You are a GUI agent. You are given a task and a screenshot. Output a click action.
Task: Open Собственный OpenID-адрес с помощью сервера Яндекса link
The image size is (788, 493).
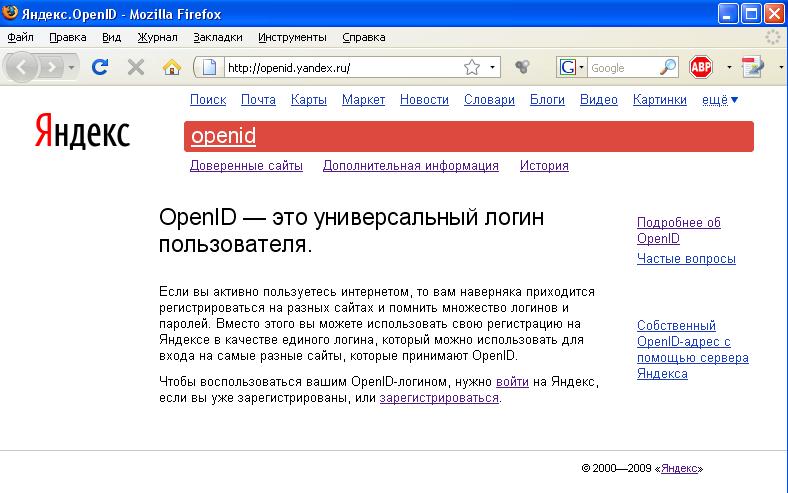pos(693,349)
